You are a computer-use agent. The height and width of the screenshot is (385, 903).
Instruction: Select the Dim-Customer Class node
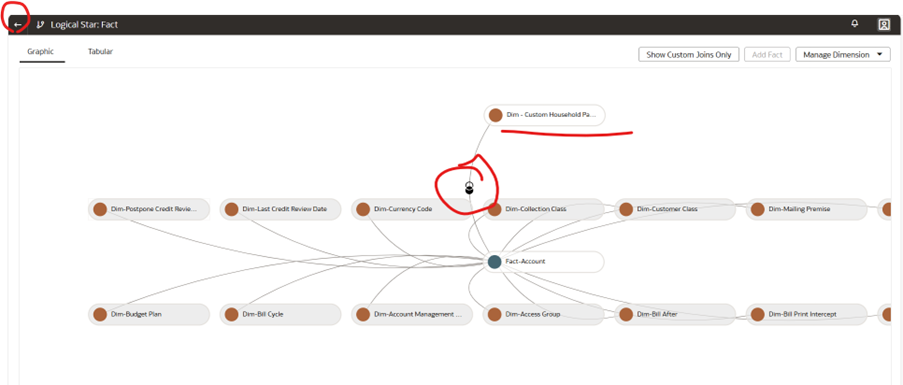[x=676, y=209]
